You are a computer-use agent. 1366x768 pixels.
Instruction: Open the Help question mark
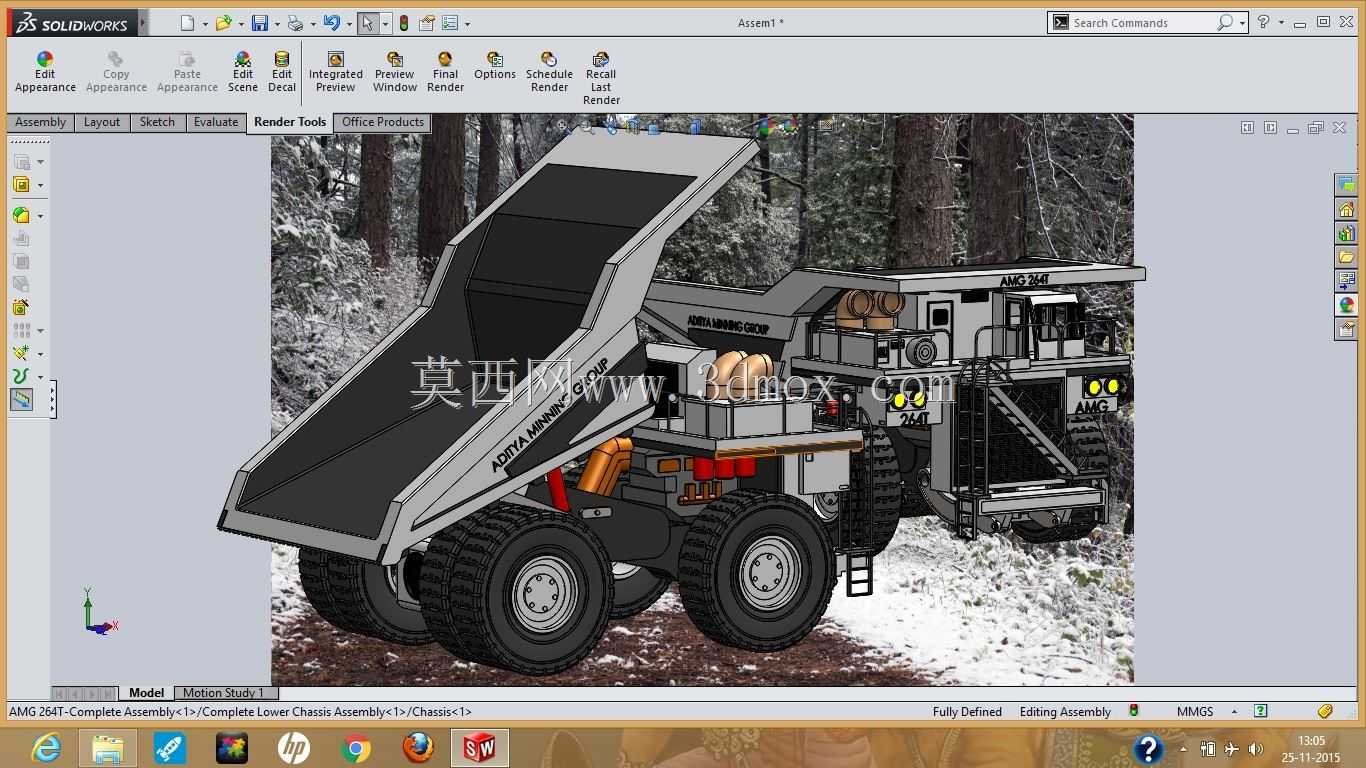1265,22
